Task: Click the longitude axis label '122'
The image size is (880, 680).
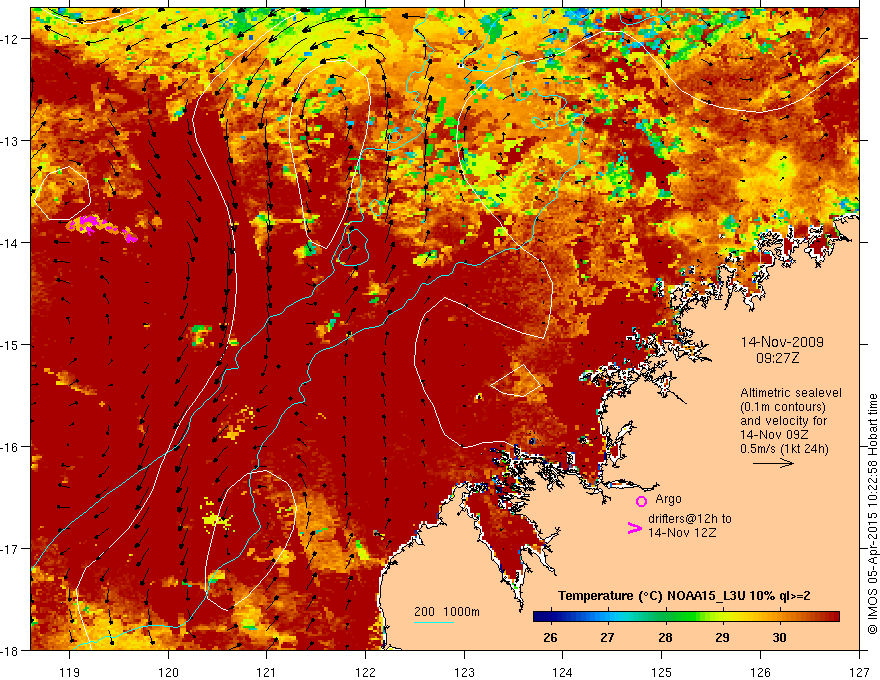Action: pyautogui.click(x=365, y=672)
